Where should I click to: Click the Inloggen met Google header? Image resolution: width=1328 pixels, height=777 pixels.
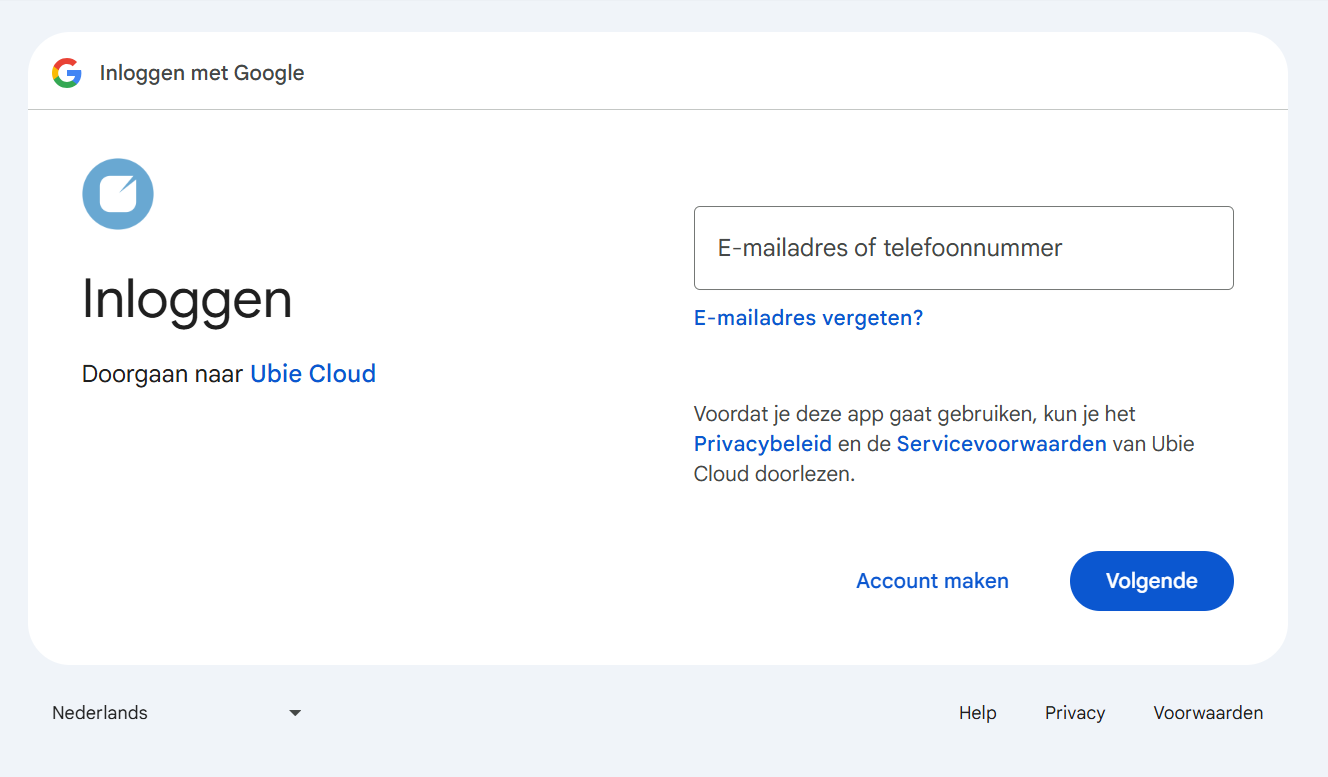pos(201,72)
